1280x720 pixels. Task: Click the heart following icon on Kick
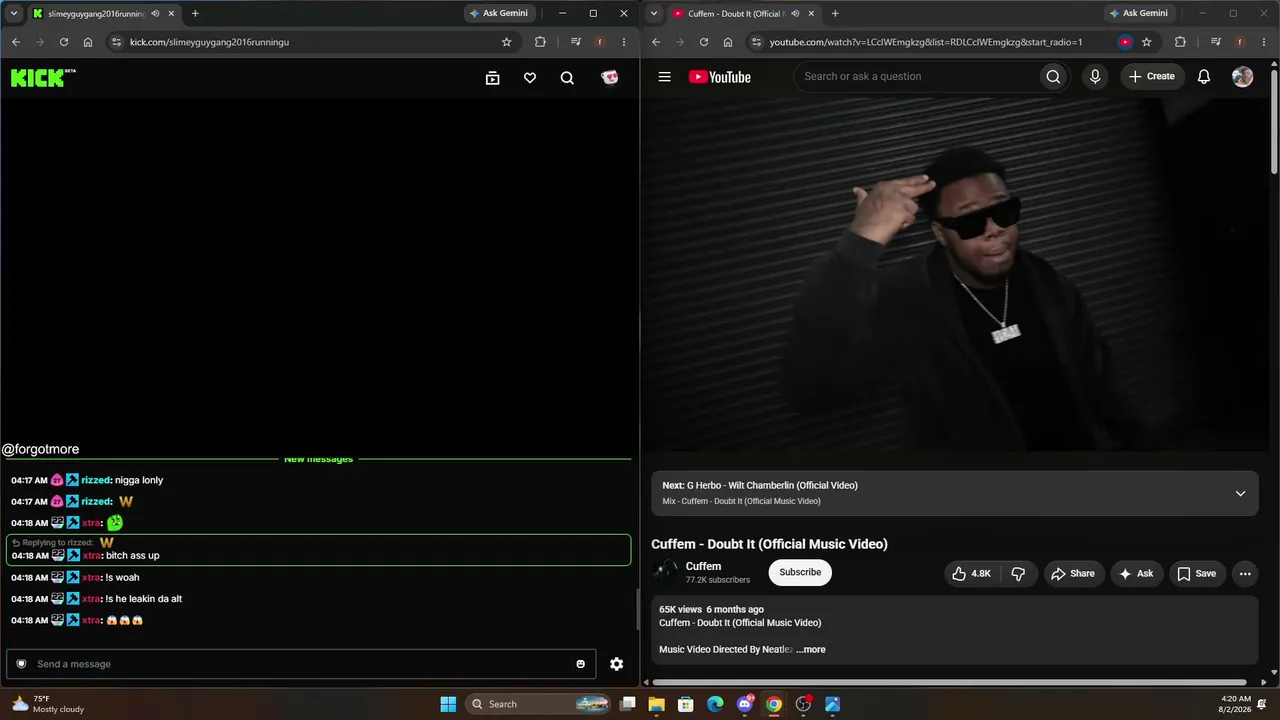[x=530, y=78]
